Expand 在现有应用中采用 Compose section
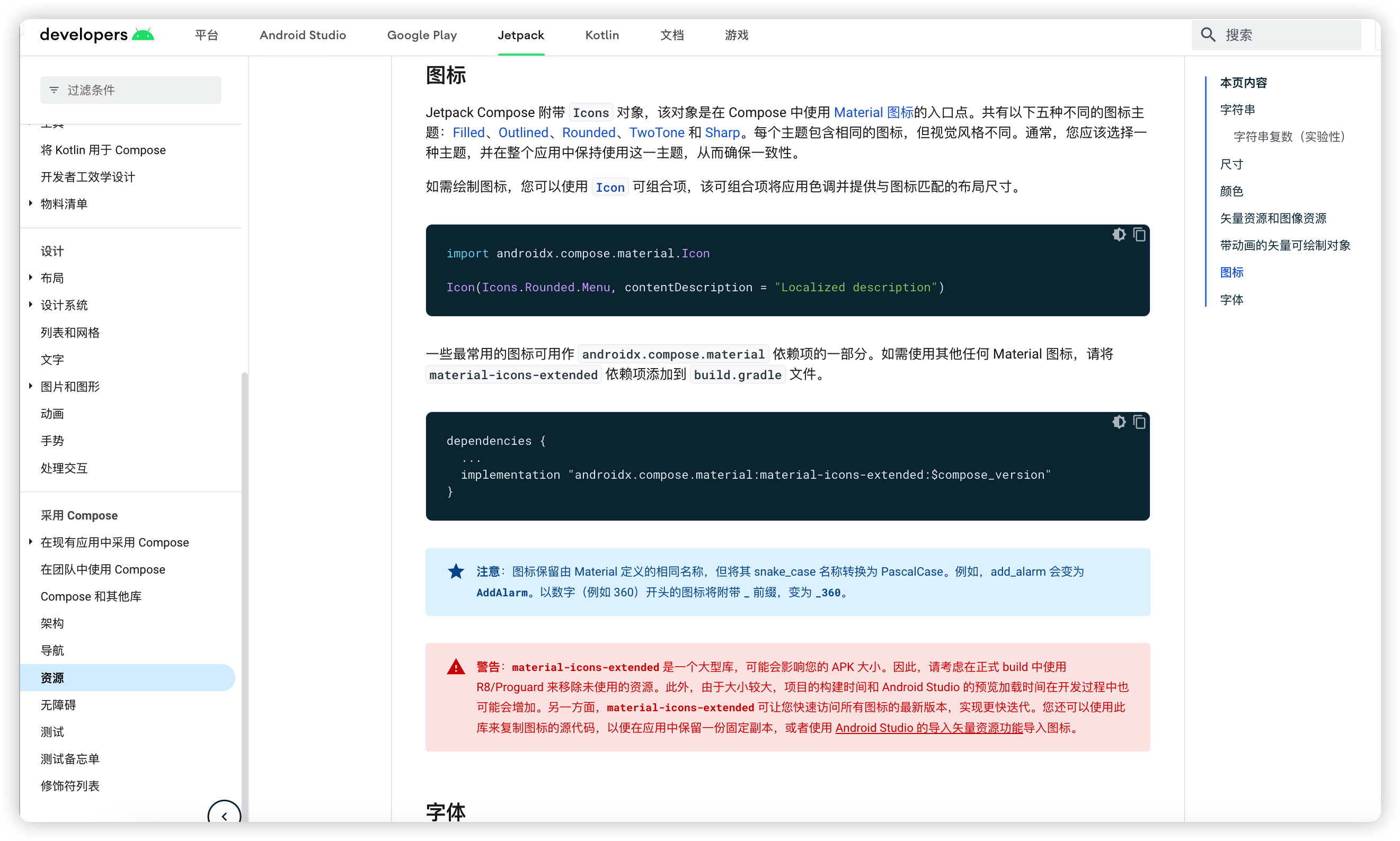This screenshot has height=841, width=1400. [x=31, y=542]
